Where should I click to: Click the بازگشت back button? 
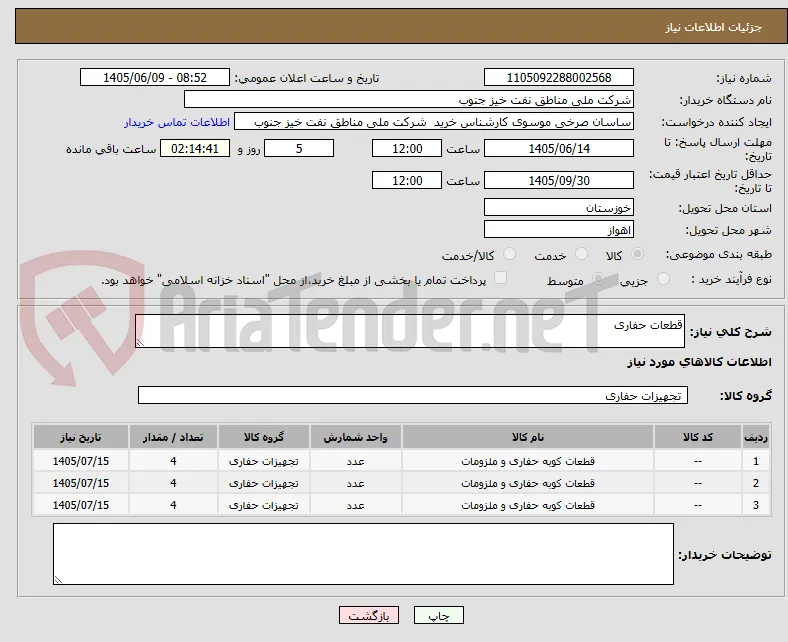point(369,615)
